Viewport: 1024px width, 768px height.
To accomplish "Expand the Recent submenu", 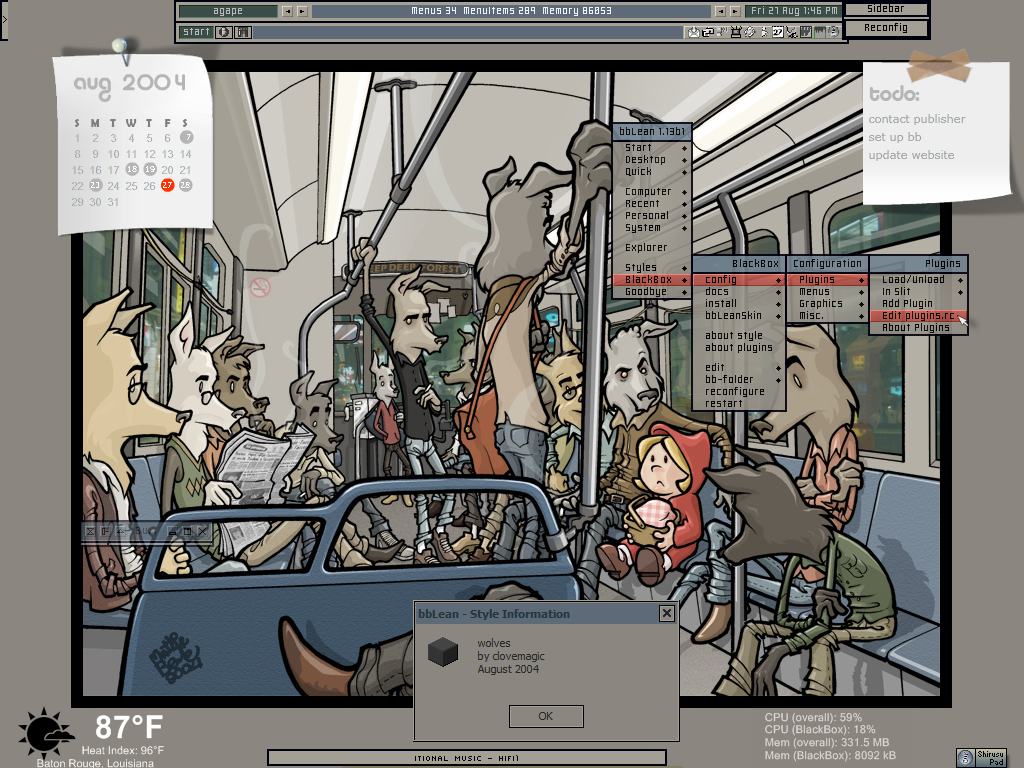I will (x=652, y=204).
